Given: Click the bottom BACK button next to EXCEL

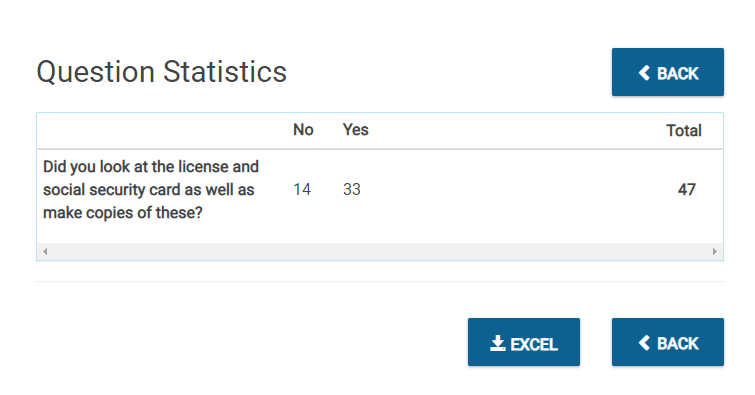Looking at the screenshot, I should click(x=667, y=342).
